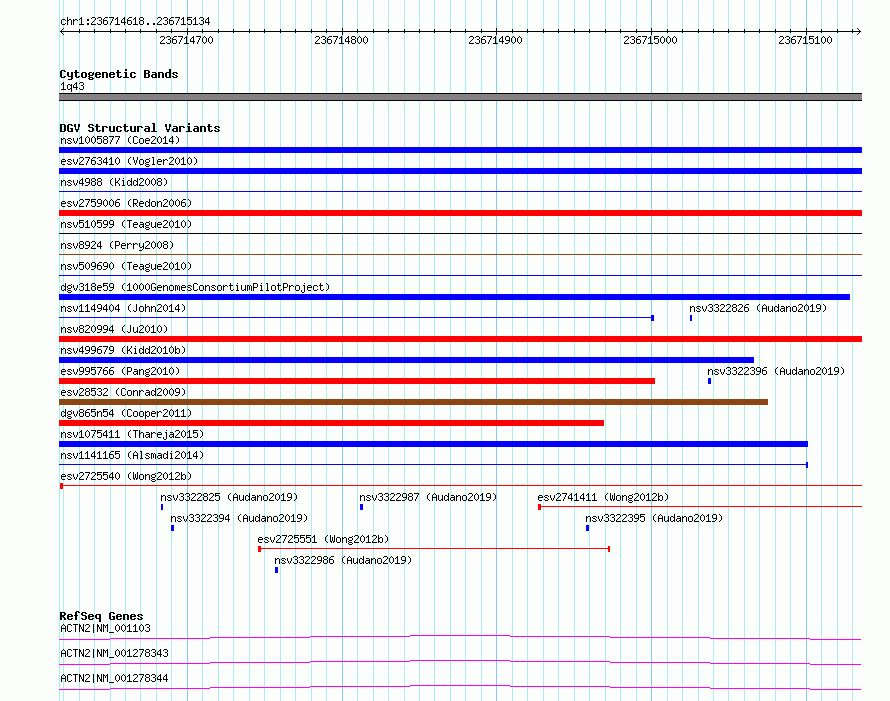Open the nsv820994 (Ju2010) red bar

point(460,339)
